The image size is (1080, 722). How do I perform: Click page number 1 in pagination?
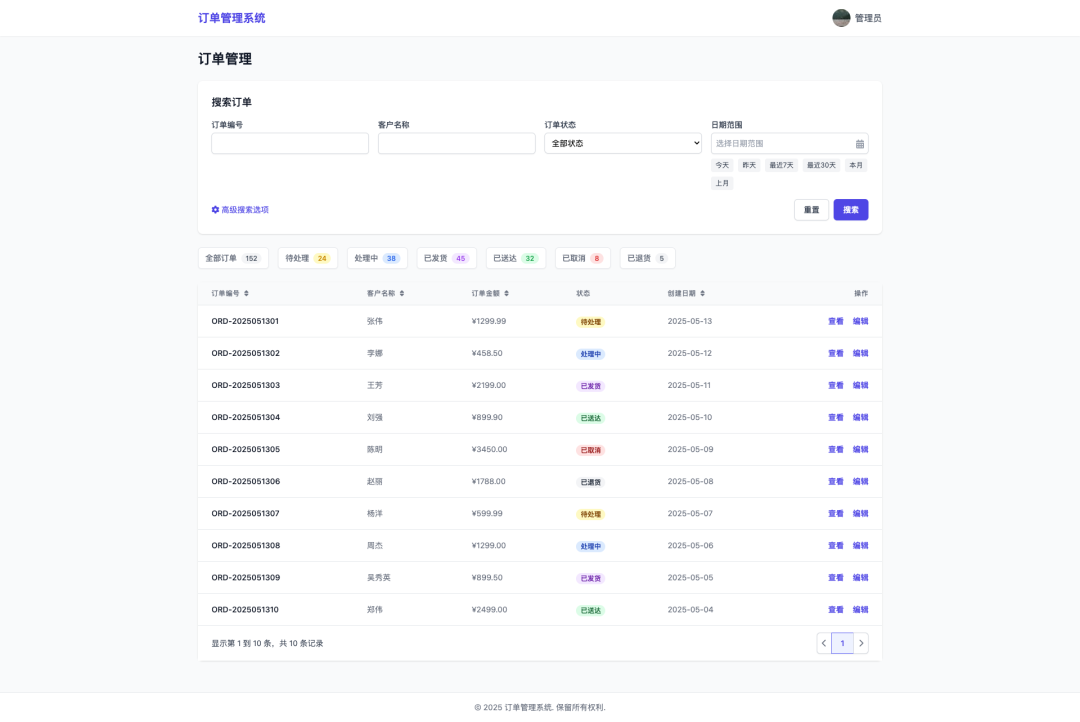coord(842,643)
